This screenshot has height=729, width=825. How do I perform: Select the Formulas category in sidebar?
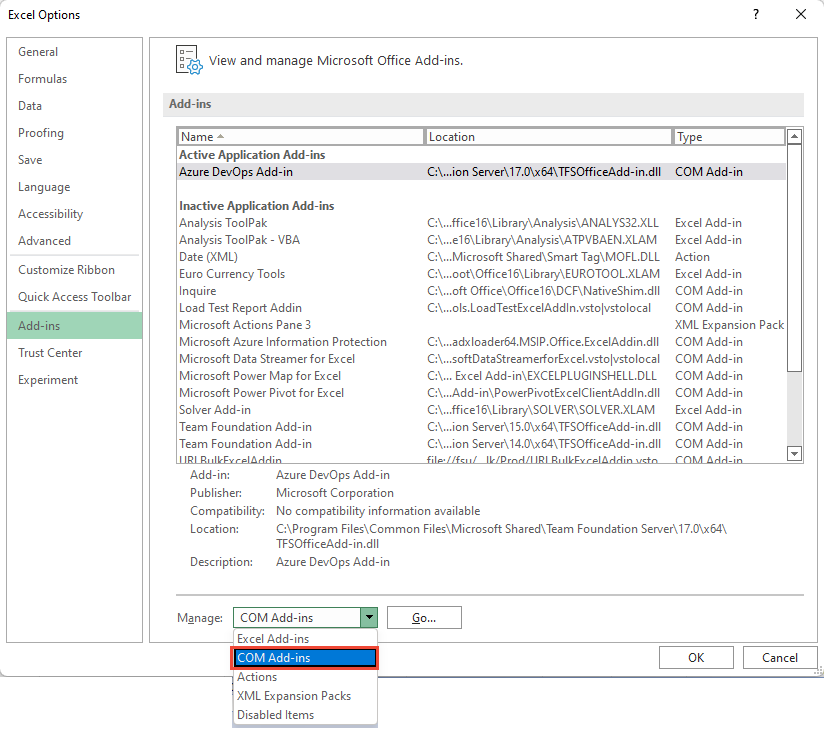tap(43, 78)
